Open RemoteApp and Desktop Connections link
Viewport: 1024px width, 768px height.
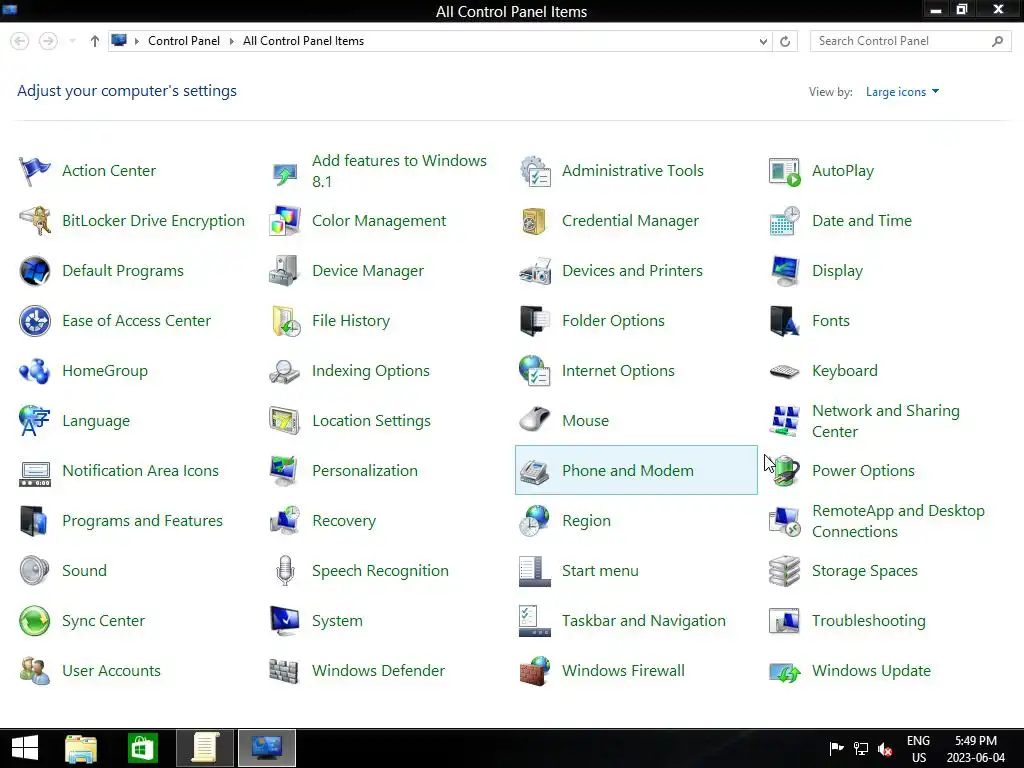(898, 521)
